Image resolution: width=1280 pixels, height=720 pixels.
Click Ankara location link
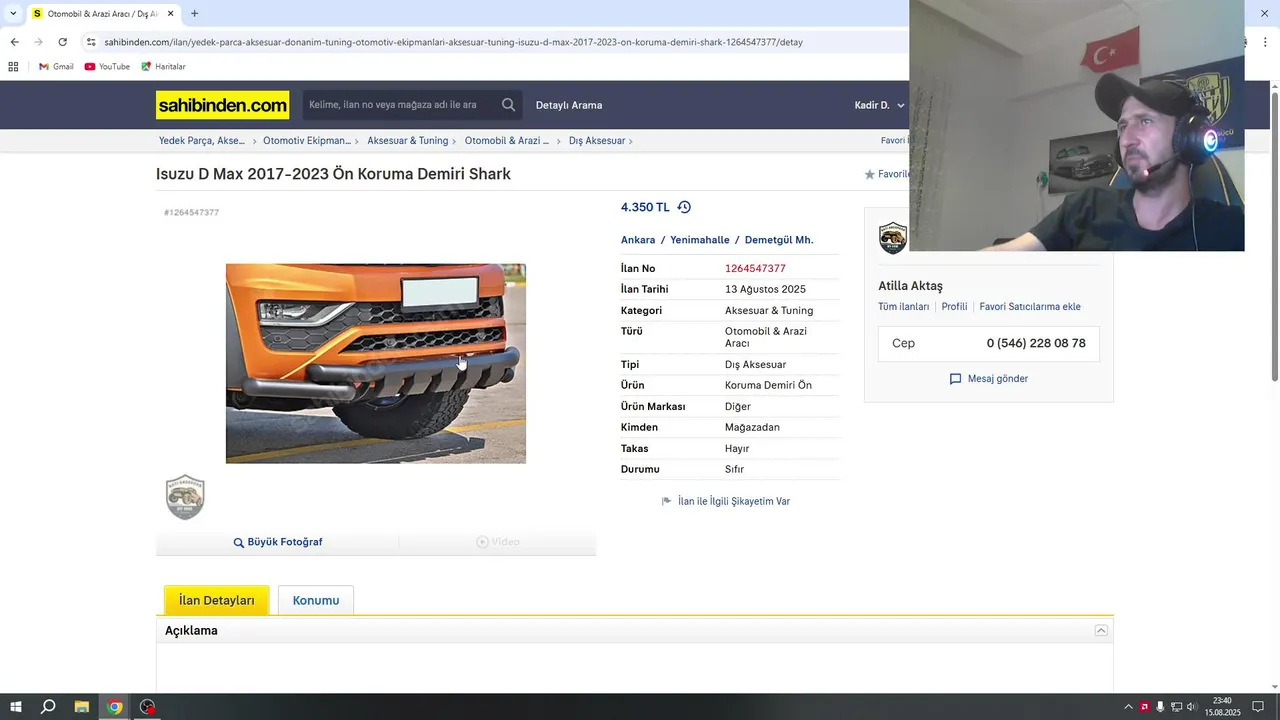(x=638, y=240)
